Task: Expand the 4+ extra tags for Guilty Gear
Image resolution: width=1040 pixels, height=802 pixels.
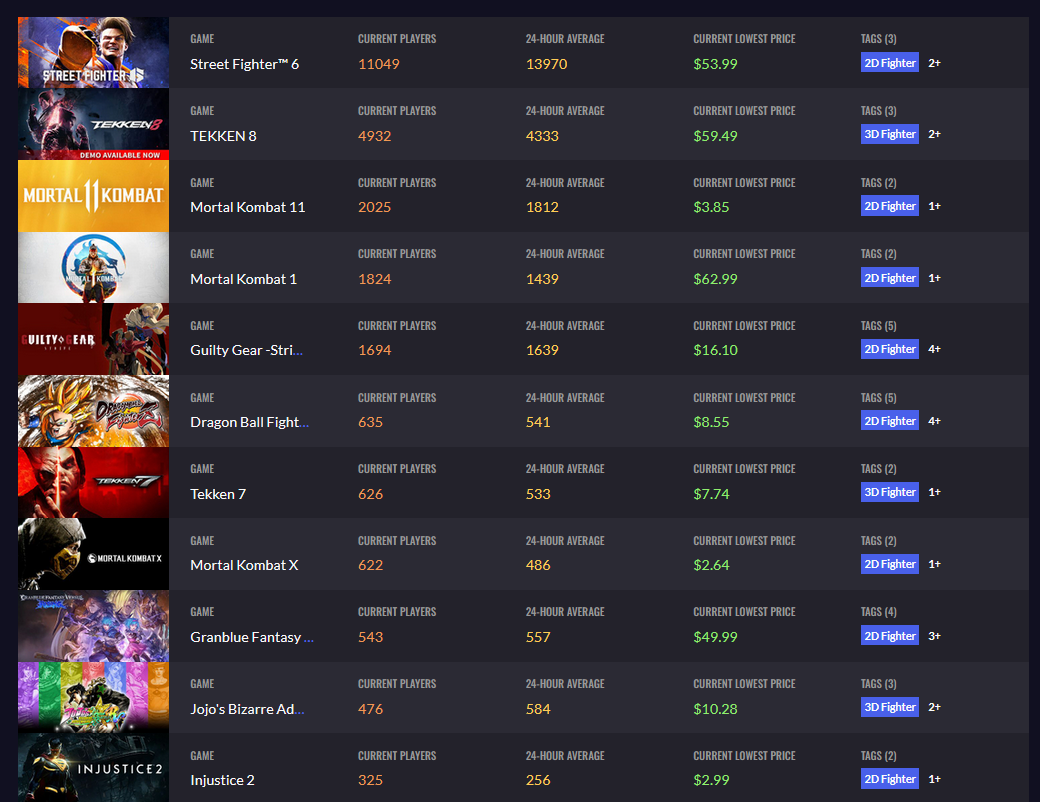Action: (x=935, y=349)
